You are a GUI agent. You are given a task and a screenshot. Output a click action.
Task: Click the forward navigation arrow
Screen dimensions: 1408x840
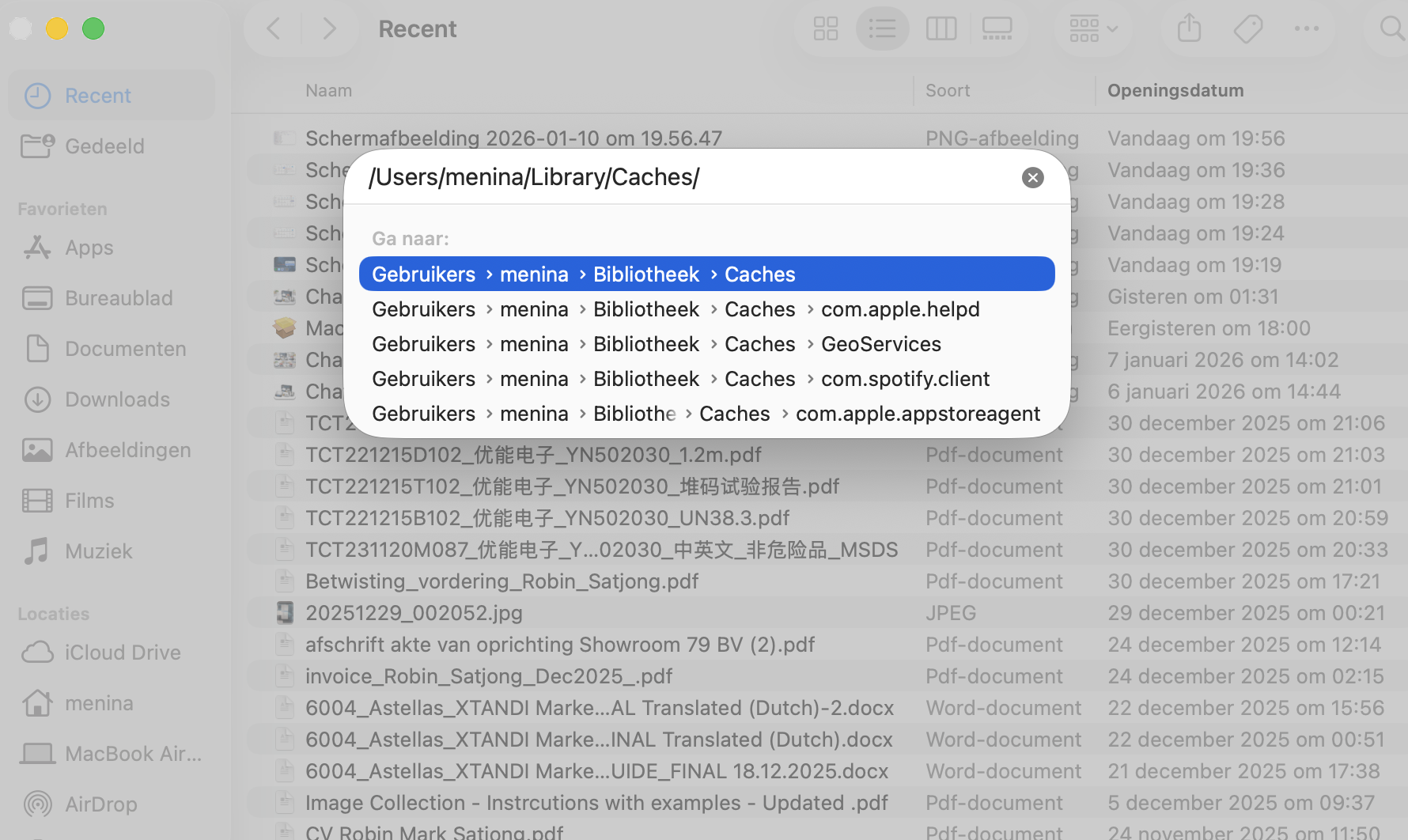click(329, 28)
